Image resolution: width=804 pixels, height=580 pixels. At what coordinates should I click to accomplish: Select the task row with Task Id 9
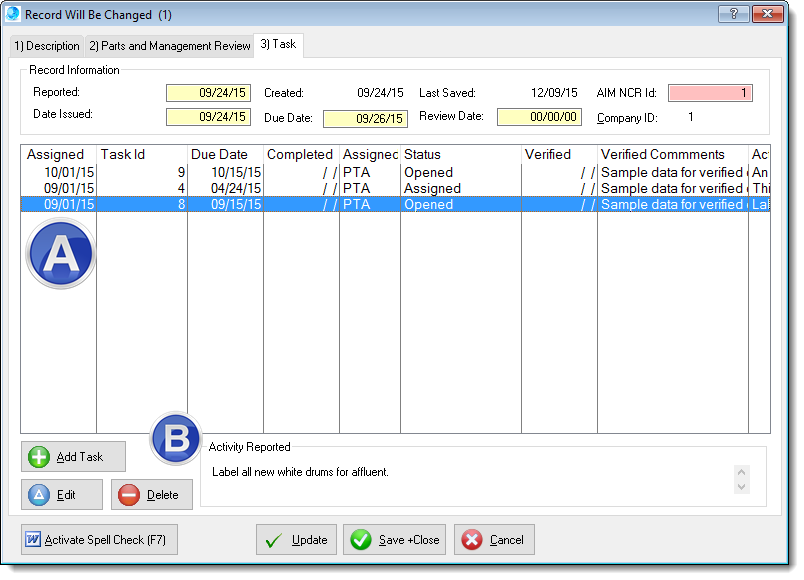pos(300,172)
